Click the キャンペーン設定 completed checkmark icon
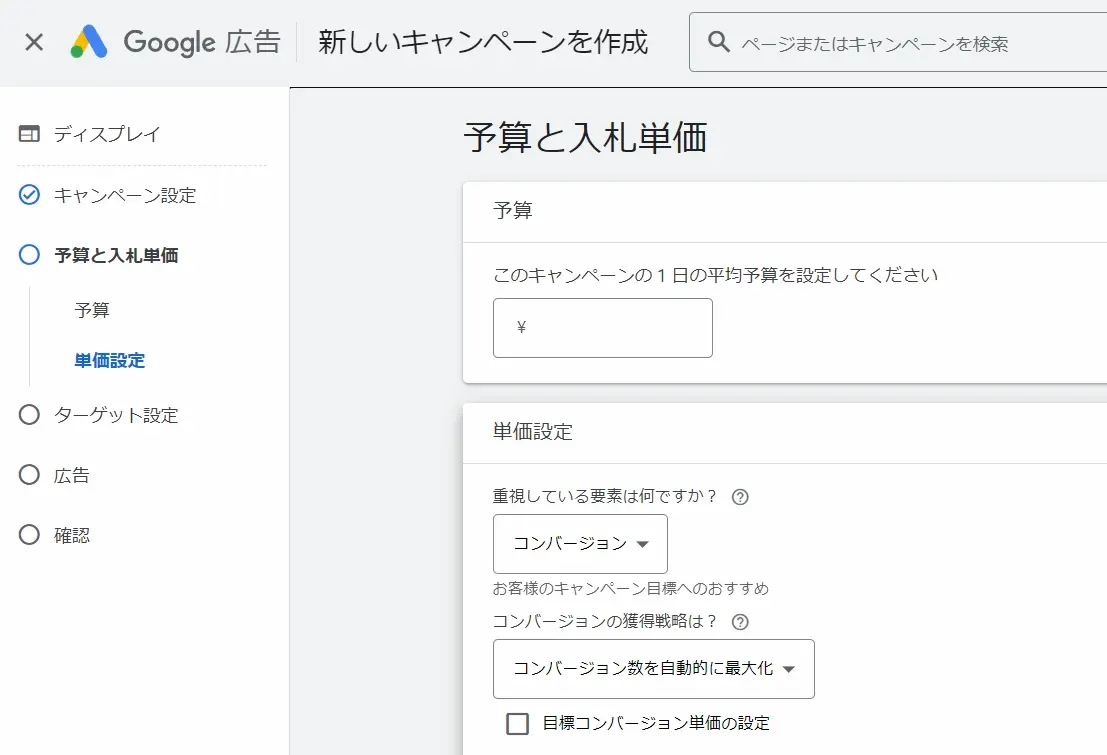This screenshot has height=755, width=1107. 29,194
